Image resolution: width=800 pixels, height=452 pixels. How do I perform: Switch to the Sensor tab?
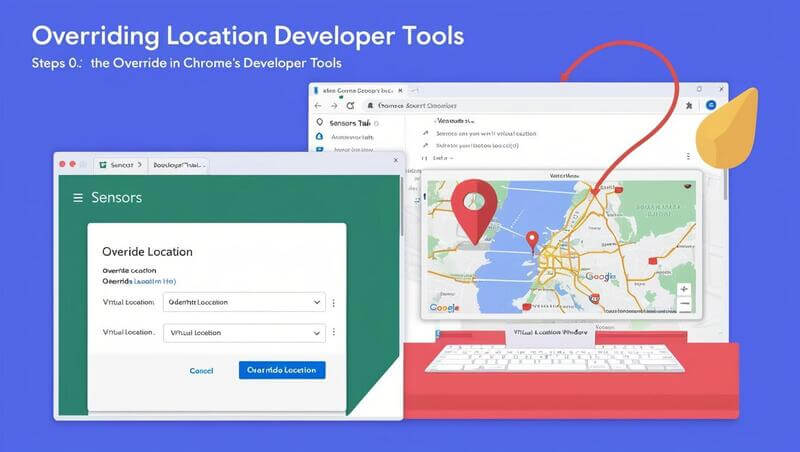(x=121, y=165)
